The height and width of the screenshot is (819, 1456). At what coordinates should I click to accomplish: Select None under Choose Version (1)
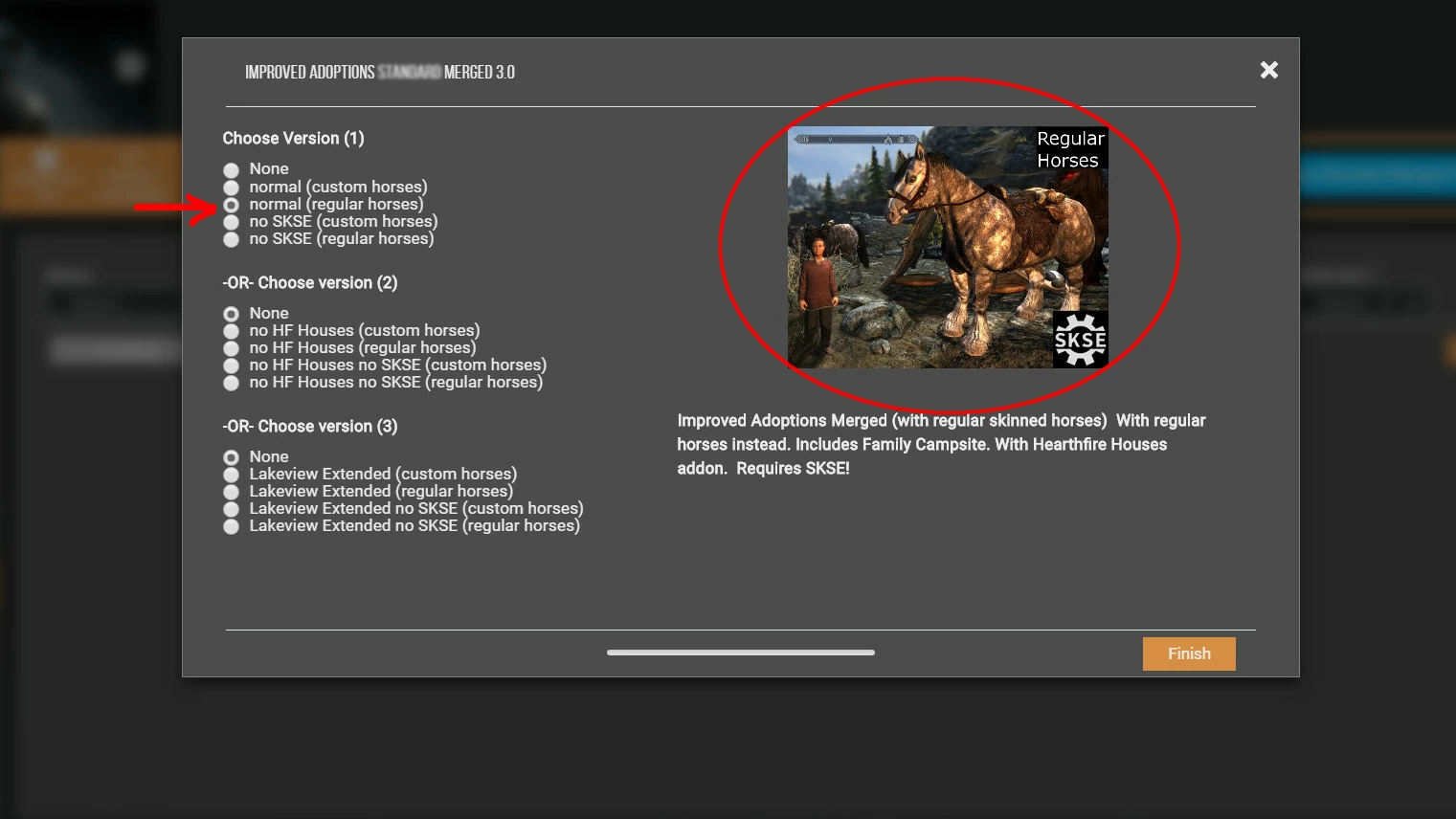(x=231, y=170)
